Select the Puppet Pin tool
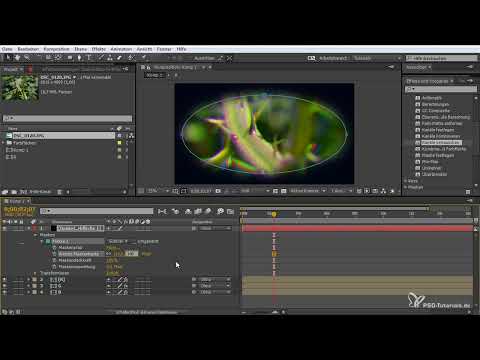Image resolution: width=480 pixels, height=360 pixels. [x=143, y=58]
